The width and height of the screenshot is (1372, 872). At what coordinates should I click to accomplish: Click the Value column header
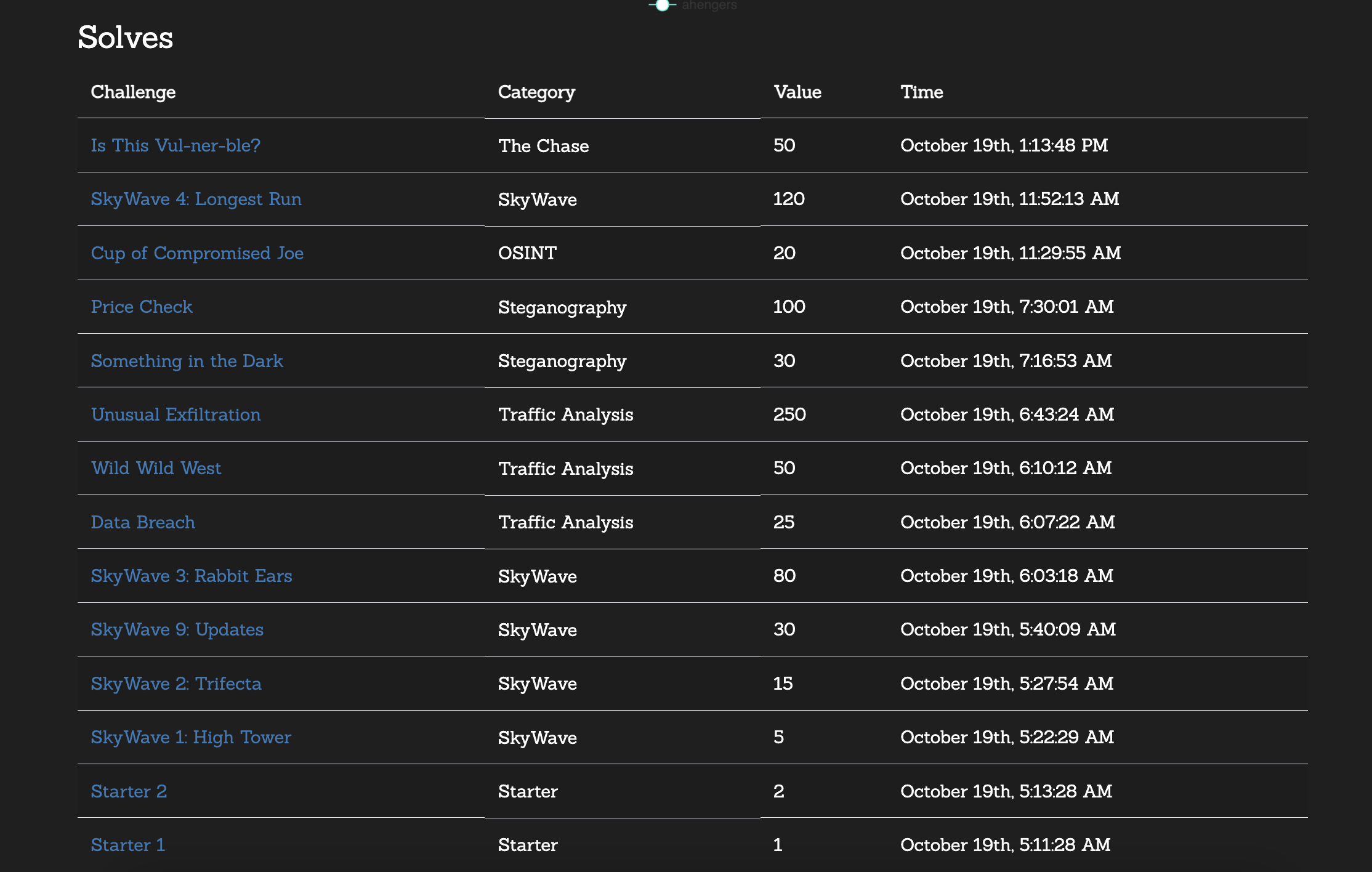click(797, 92)
